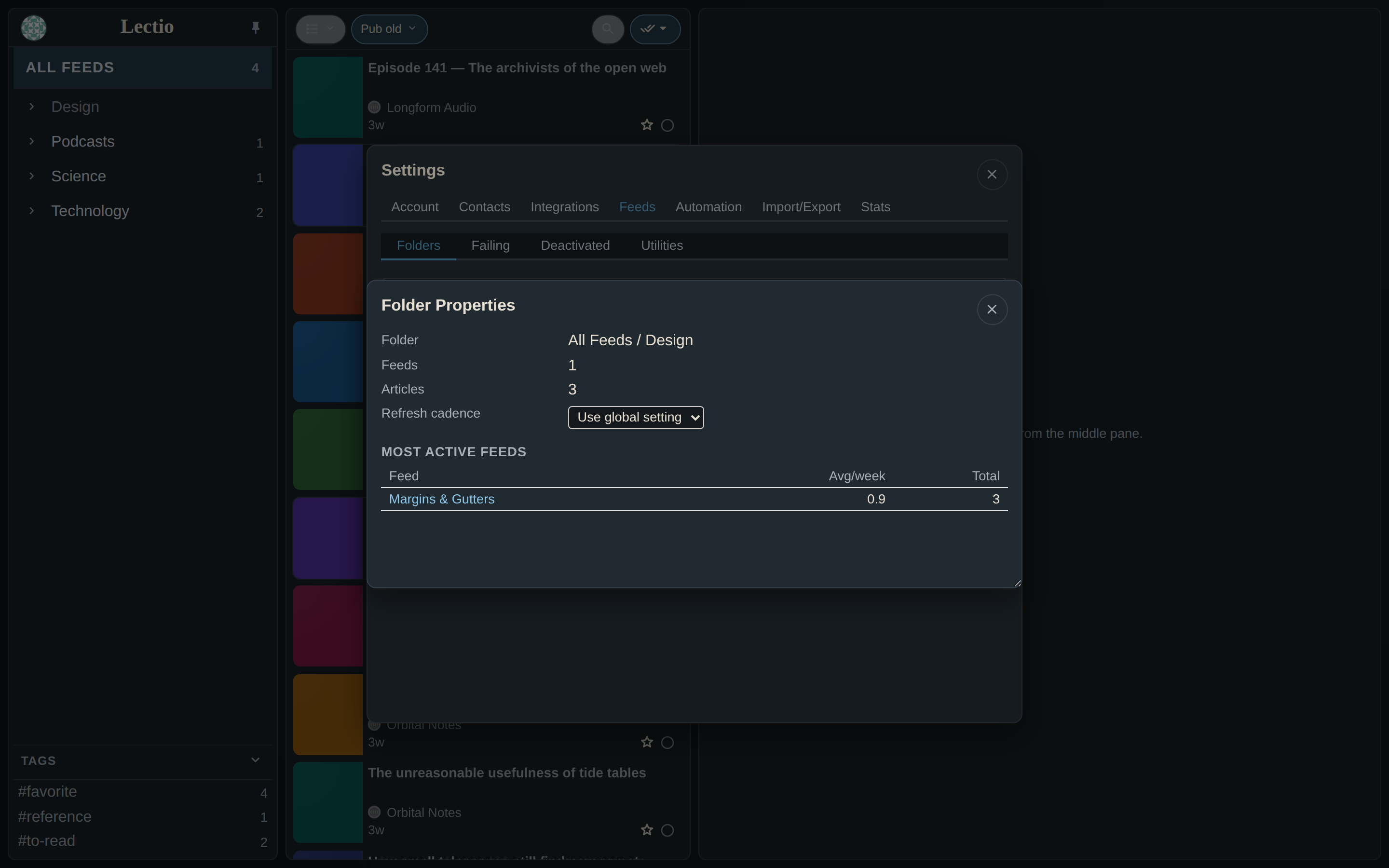The width and height of the screenshot is (1389, 868).
Task: Switch to the Integrations settings tab
Action: click(x=565, y=207)
